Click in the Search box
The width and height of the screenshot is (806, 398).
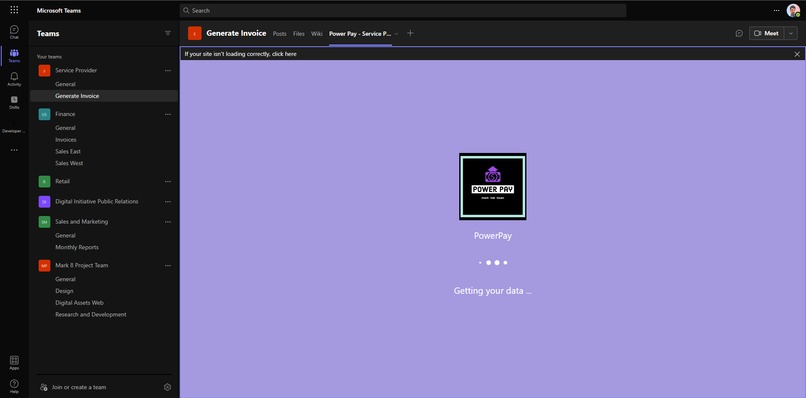403,10
